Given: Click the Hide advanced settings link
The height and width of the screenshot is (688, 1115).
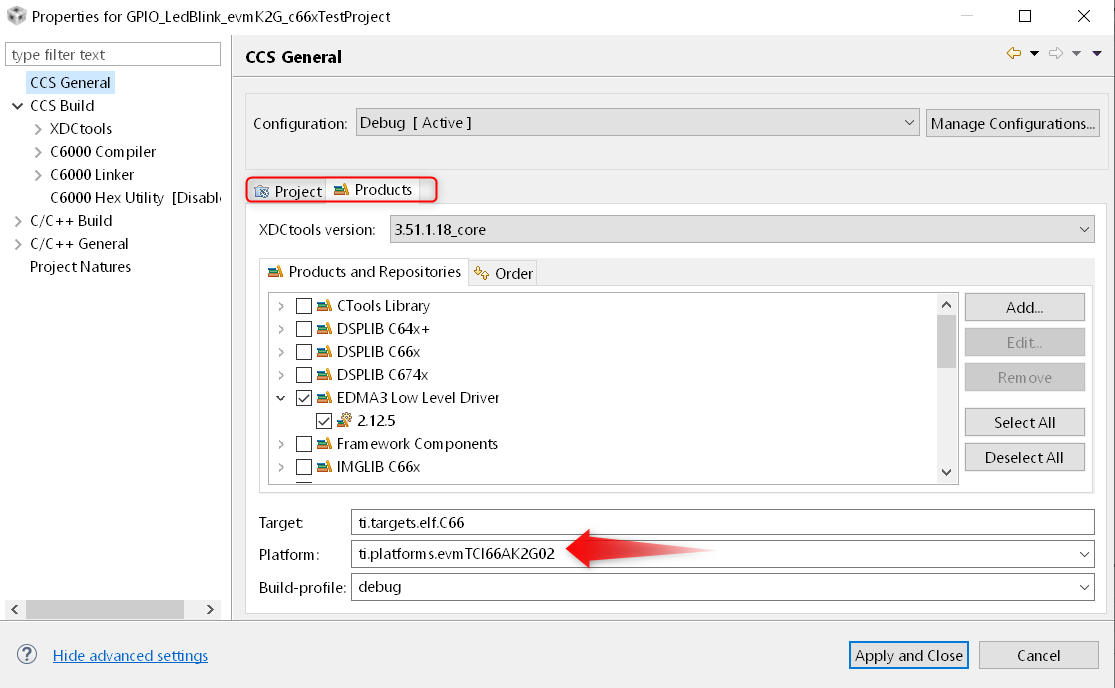Looking at the screenshot, I should coord(130,655).
